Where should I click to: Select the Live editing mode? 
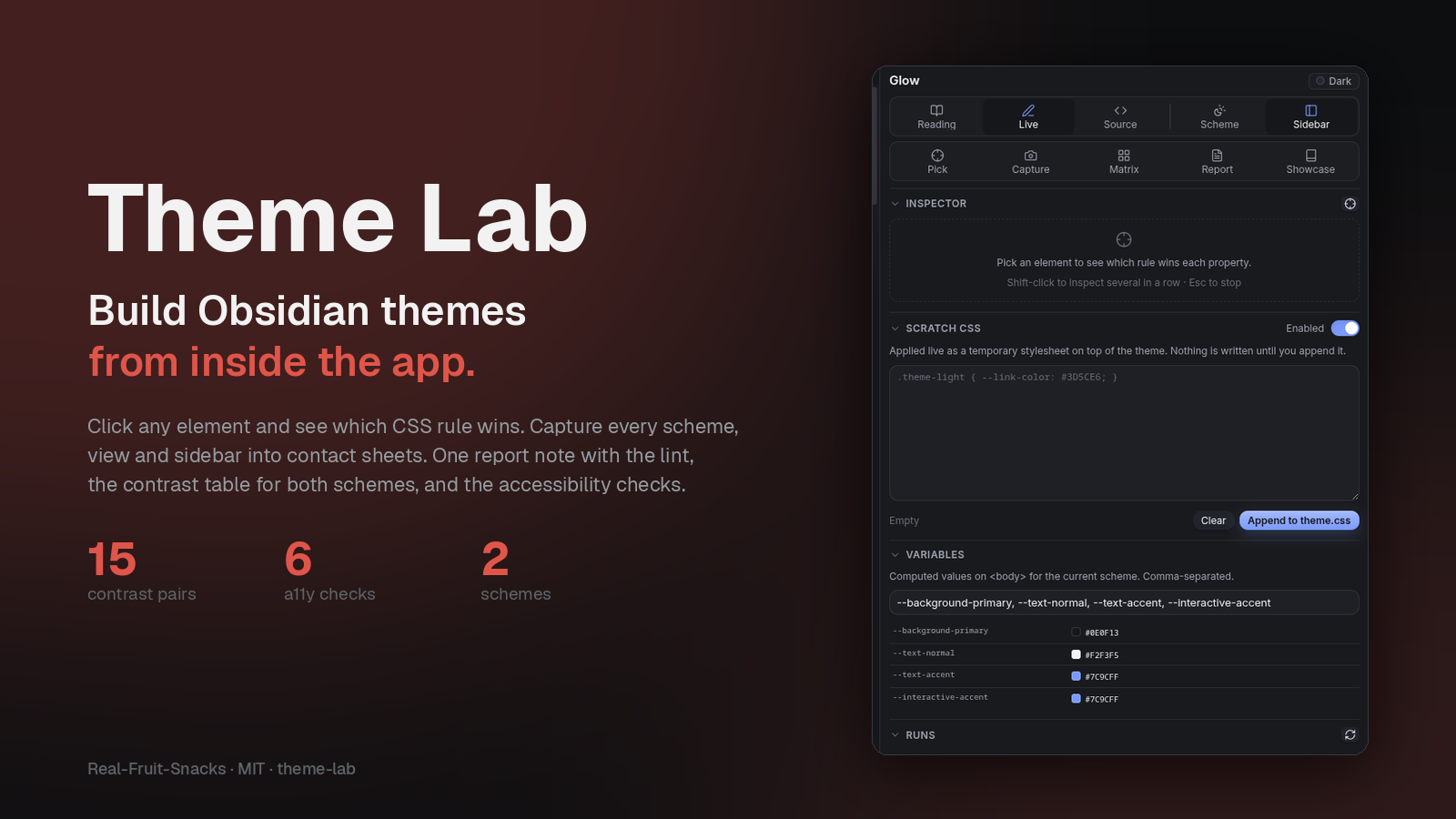(x=1028, y=116)
